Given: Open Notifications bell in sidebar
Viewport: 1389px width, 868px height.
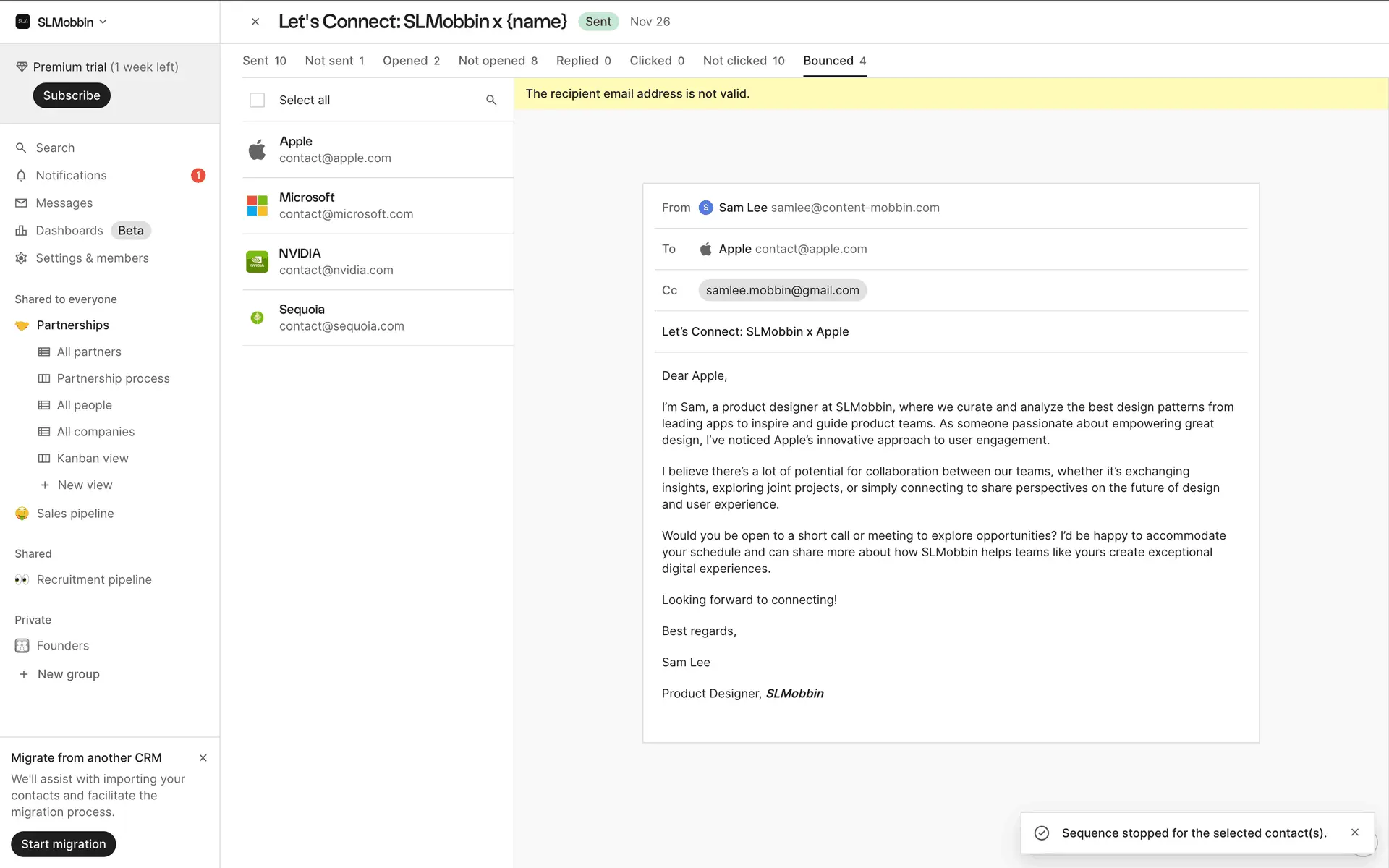Looking at the screenshot, I should [x=22, y=176].
